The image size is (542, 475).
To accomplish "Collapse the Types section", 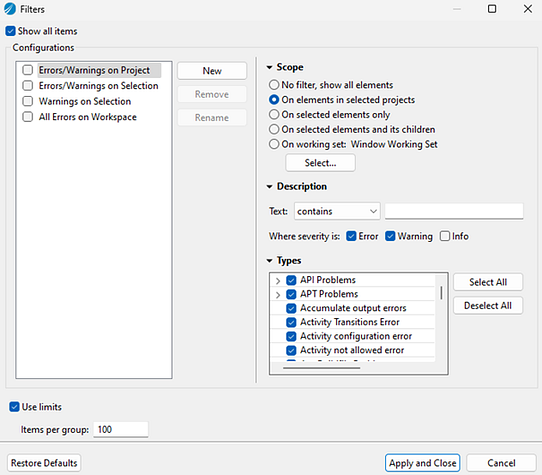I will point(270,261).
